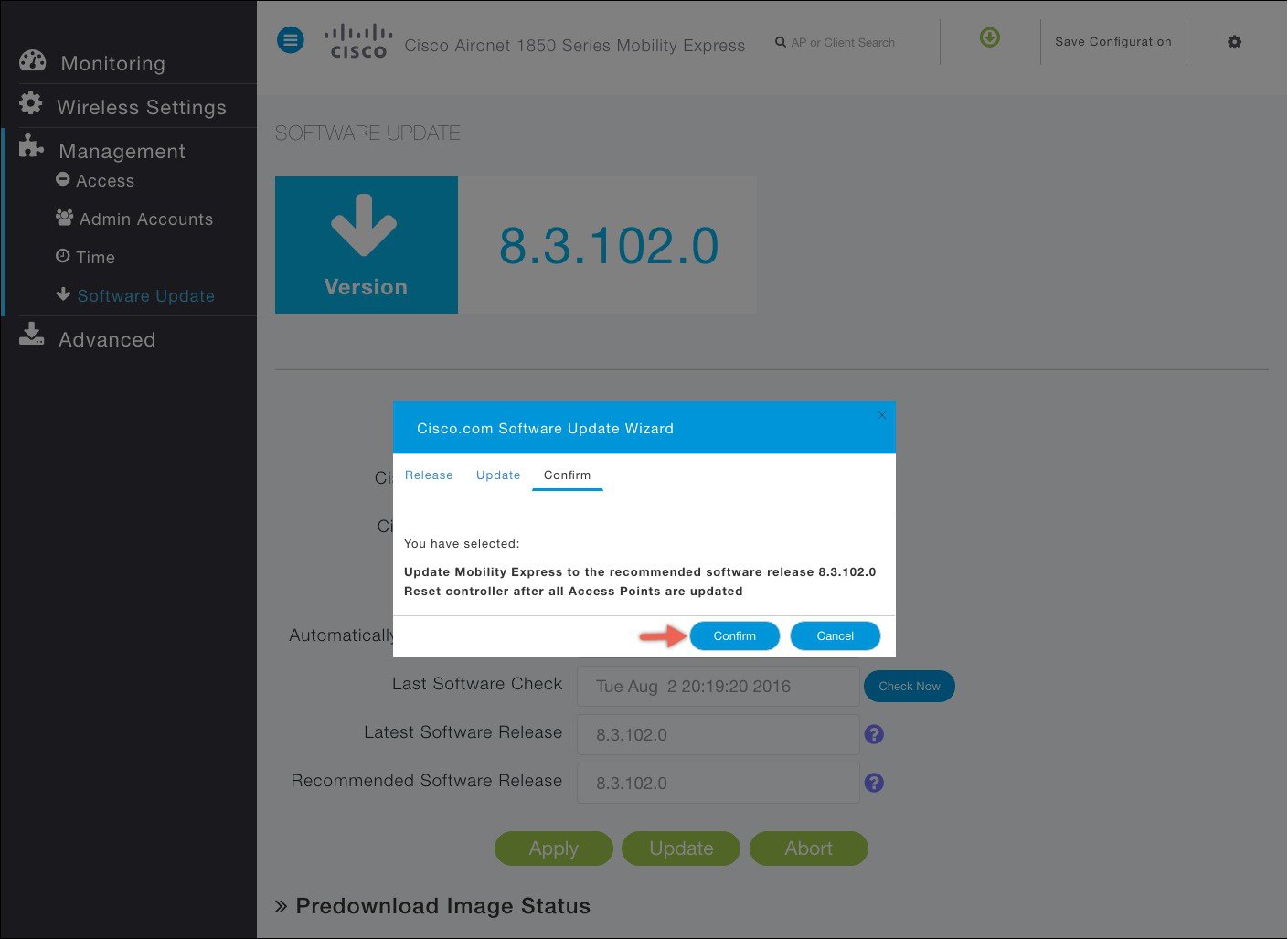The image size is (1288, 939).
Task: Click the search magnifier icon
Action: click(x=781, y=42)
